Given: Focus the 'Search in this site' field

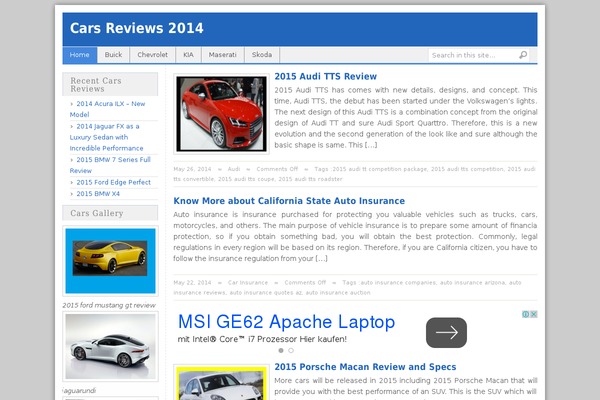Looking at the screenshot, I should [x=473, y=55].
